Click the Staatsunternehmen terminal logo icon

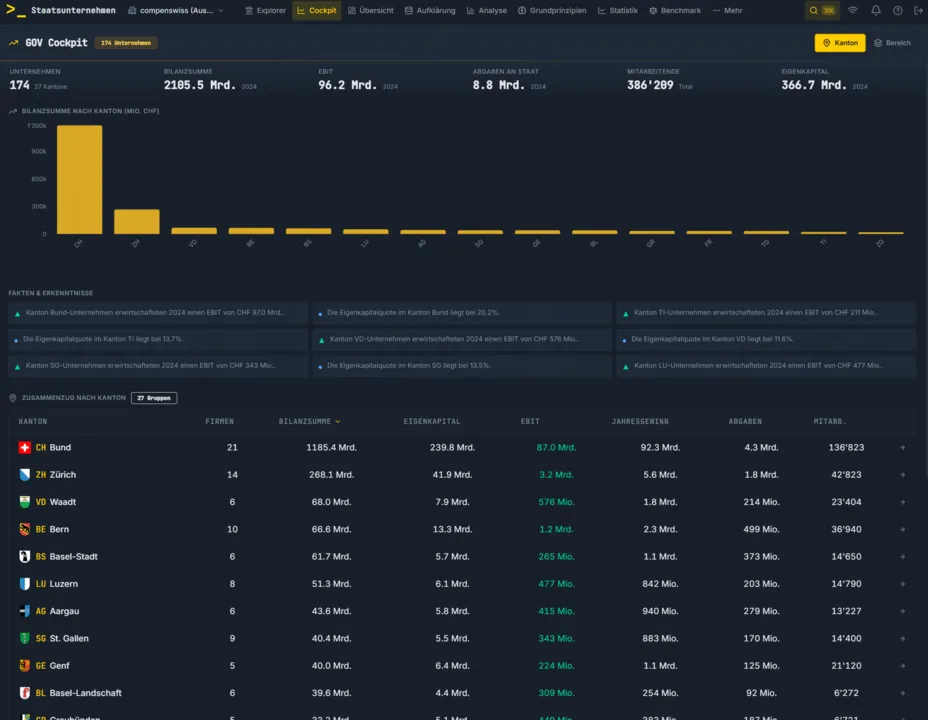click(x=15, y=11)
